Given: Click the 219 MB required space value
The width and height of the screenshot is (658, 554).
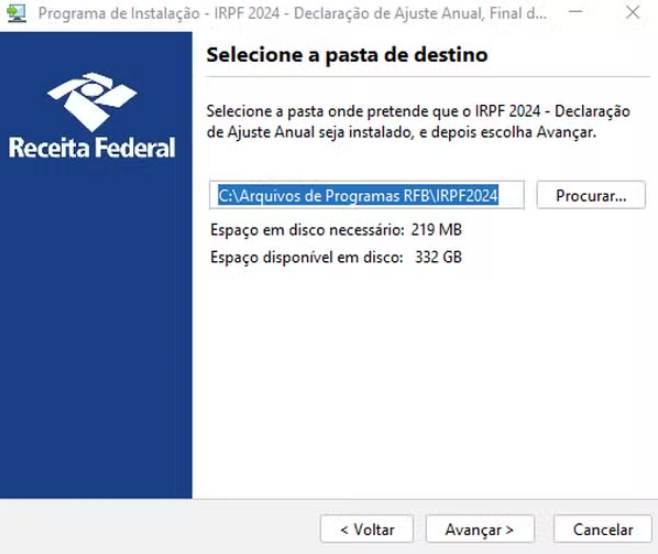Looking at the screenshot, I should point(437,230).
